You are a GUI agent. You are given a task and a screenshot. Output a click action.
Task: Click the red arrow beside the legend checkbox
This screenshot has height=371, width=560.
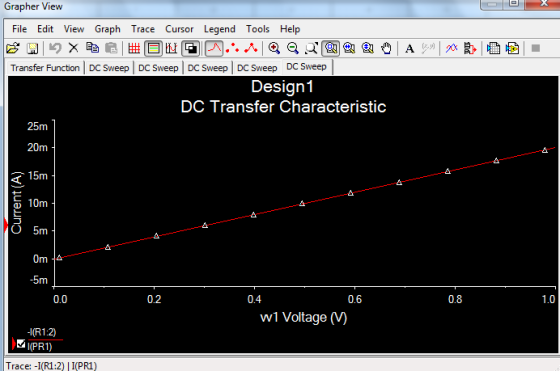point(14,344)
